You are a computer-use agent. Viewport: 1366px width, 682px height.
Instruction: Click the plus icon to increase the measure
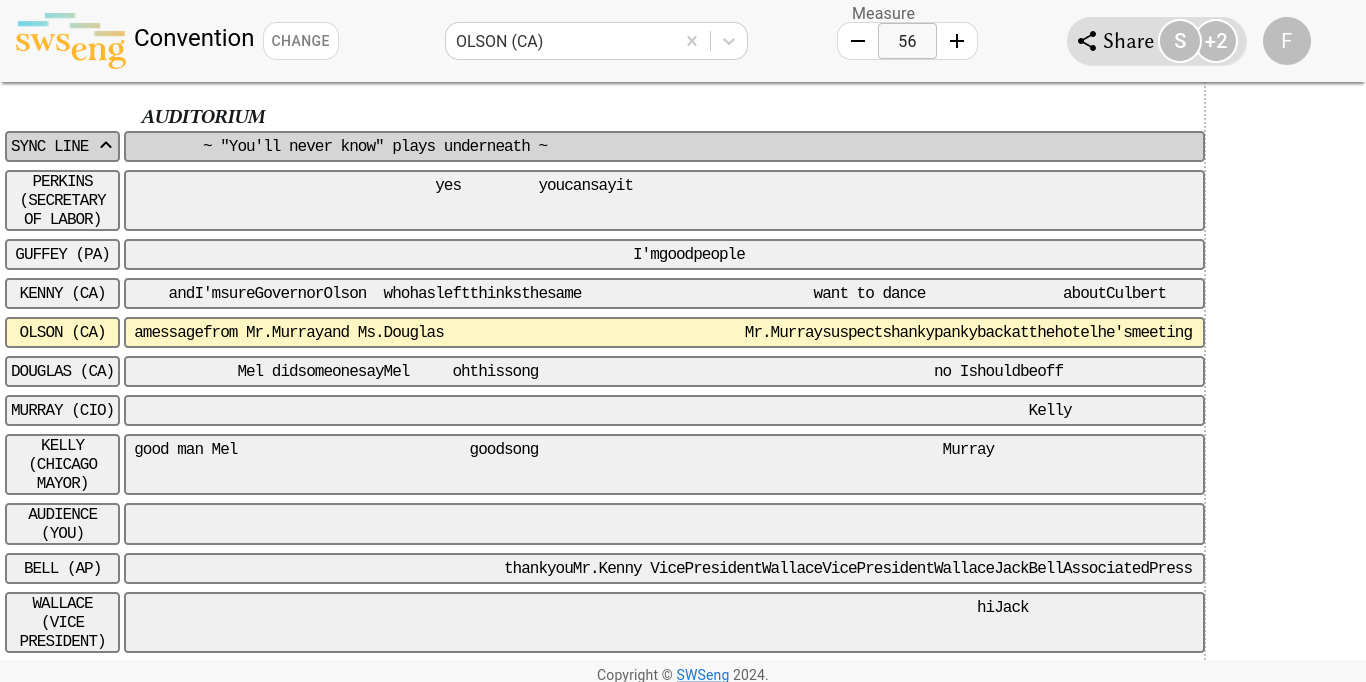click(x=957, y=41)
